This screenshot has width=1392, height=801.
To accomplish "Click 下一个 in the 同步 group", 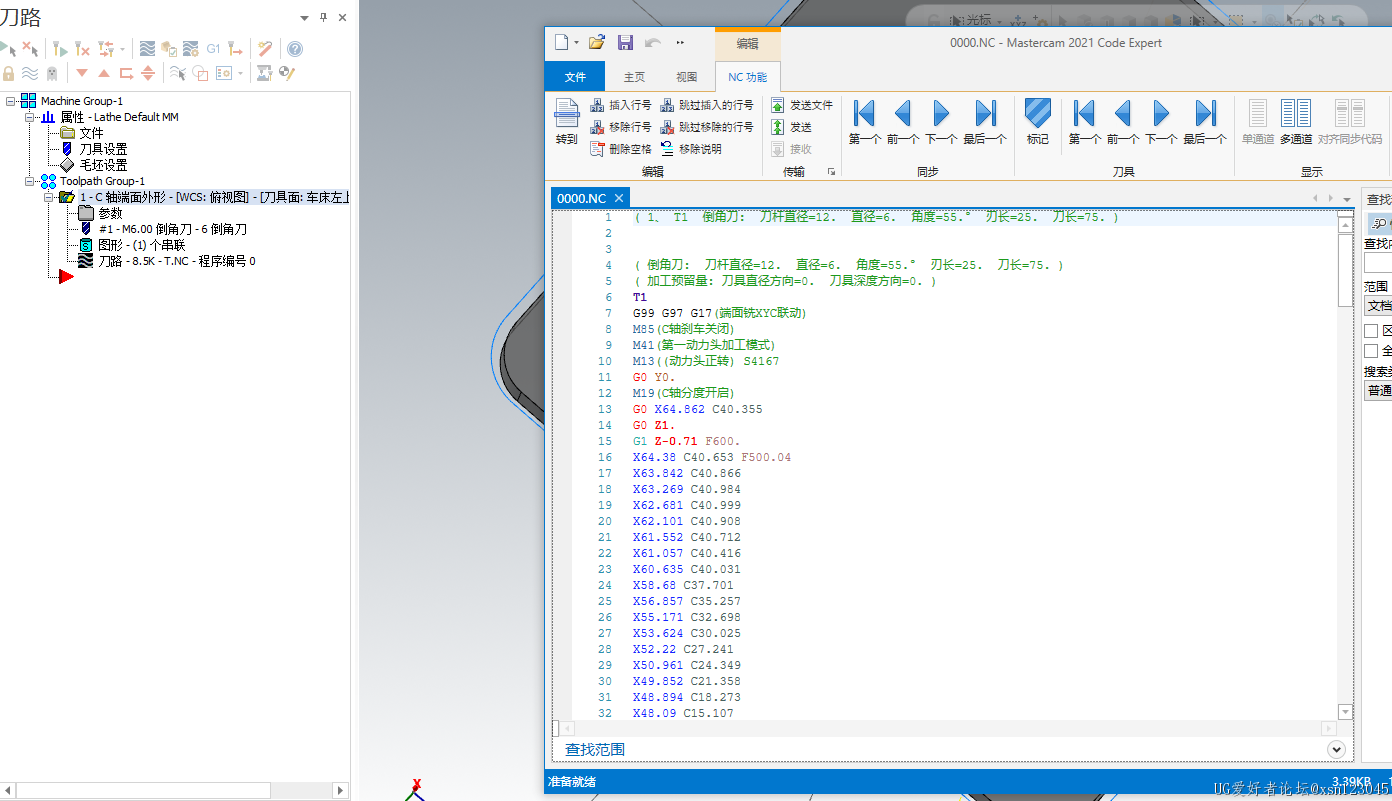I will (x=941, y=122).
